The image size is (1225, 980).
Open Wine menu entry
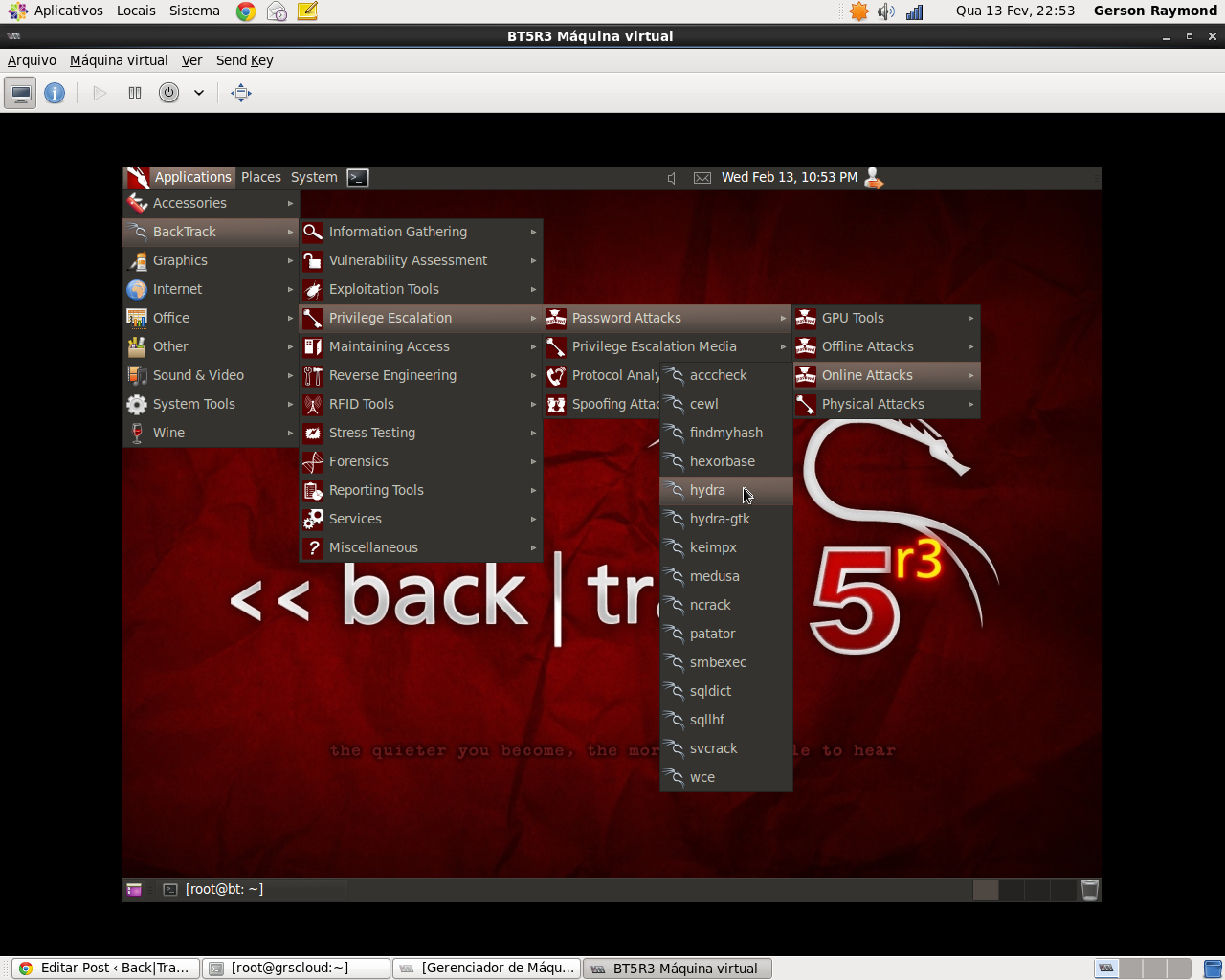(211, 433)
